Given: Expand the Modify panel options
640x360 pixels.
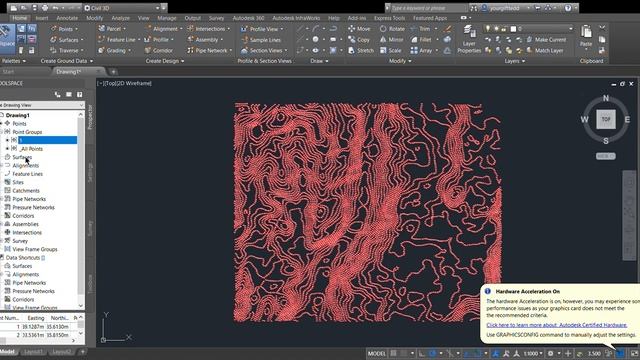Looking at the screenshot, I should (x=400, y=61).
